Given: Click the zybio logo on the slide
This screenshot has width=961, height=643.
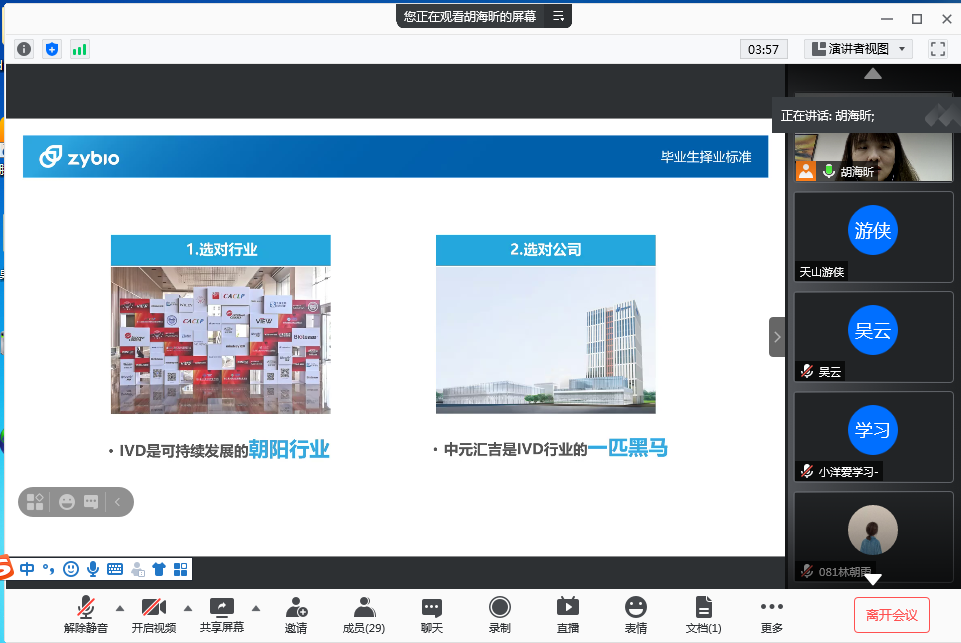Looking at the screenshot, I should 79,158.
